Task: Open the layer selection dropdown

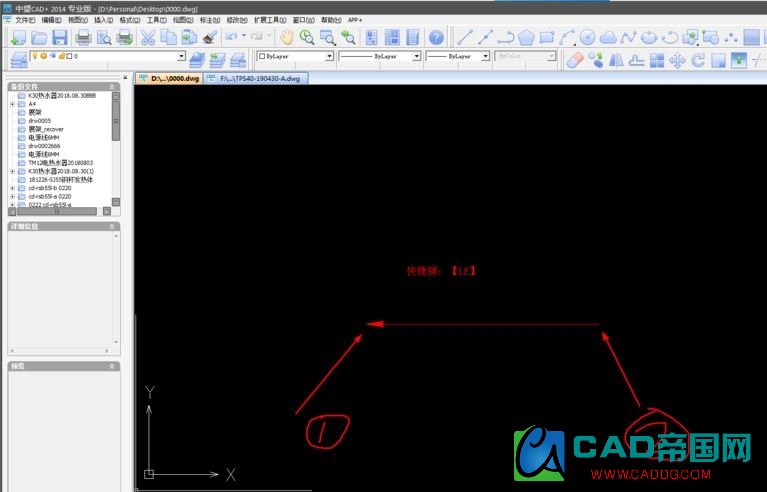Action: click(x=181, y=56)
